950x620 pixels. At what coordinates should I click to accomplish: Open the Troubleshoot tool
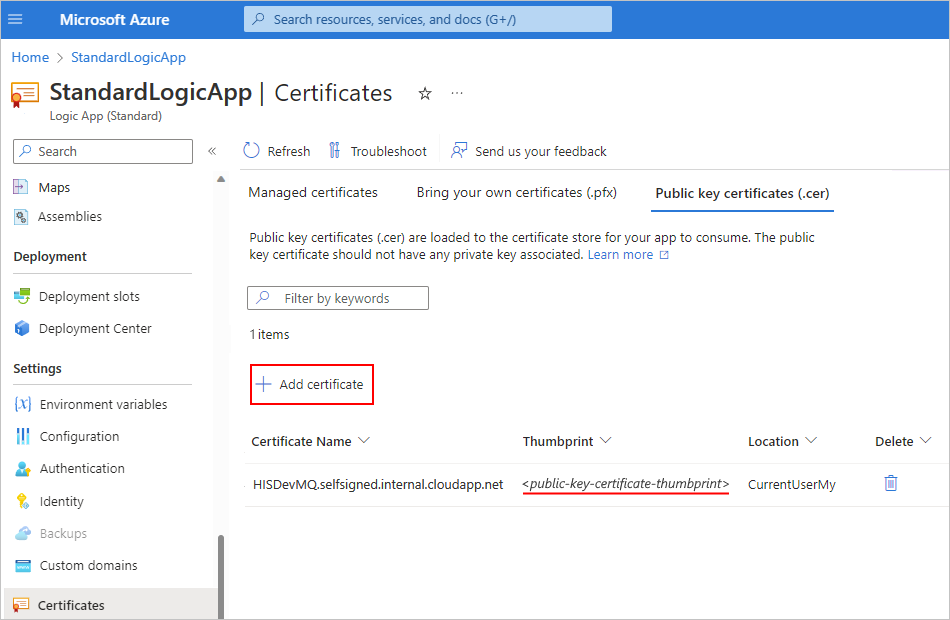pos(378,151)
